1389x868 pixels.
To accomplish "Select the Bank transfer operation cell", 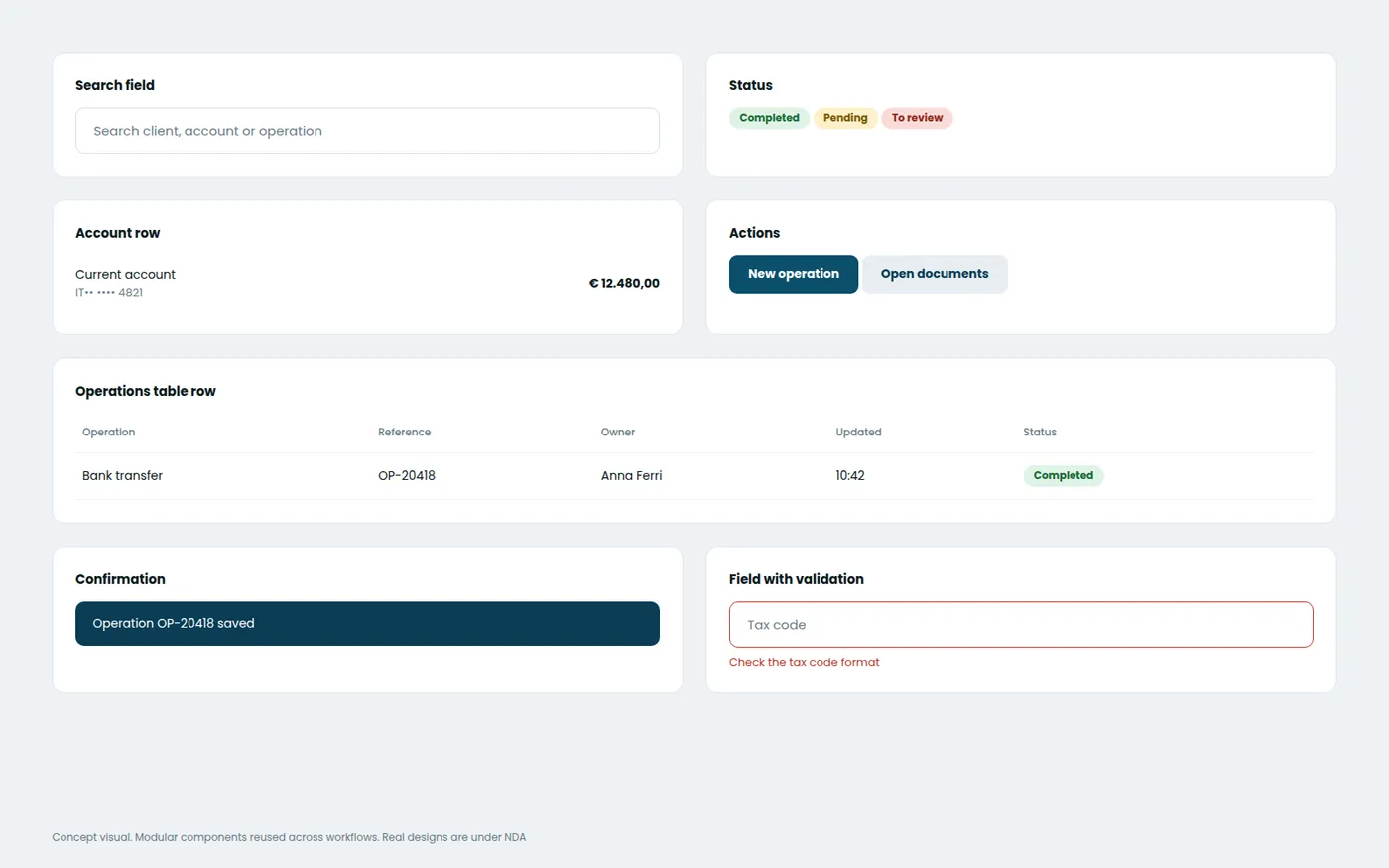I will [122, 476].
